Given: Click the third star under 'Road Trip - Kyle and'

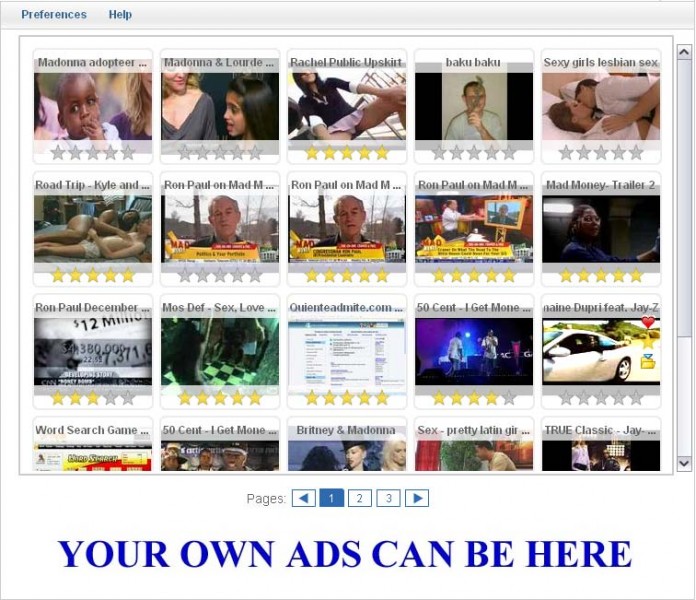Looking at the screenshot, I should [x=93, y=276].
